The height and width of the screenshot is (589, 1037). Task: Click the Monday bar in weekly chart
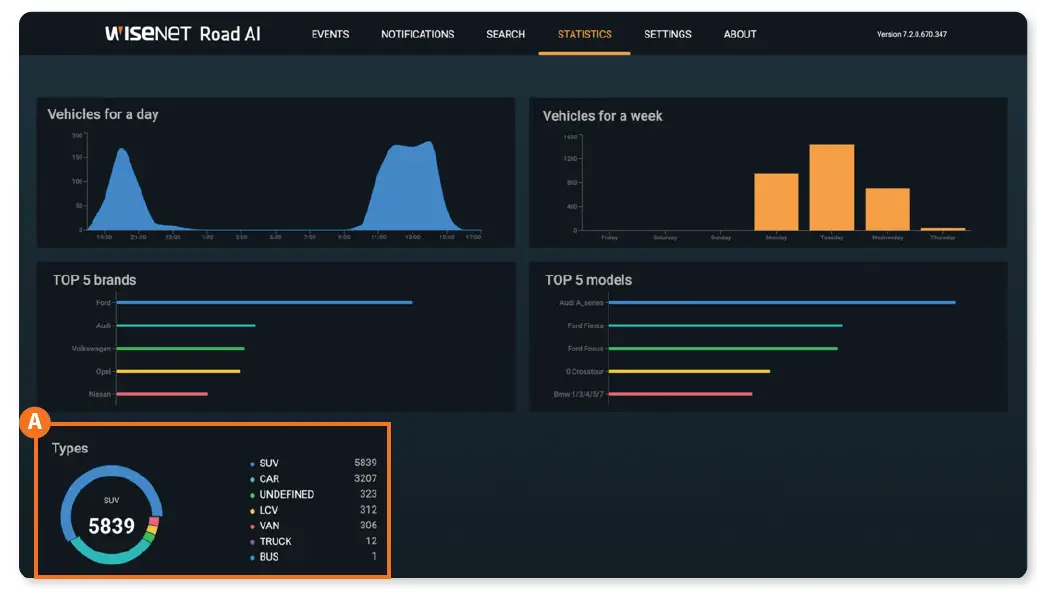(x=776, y=202)
